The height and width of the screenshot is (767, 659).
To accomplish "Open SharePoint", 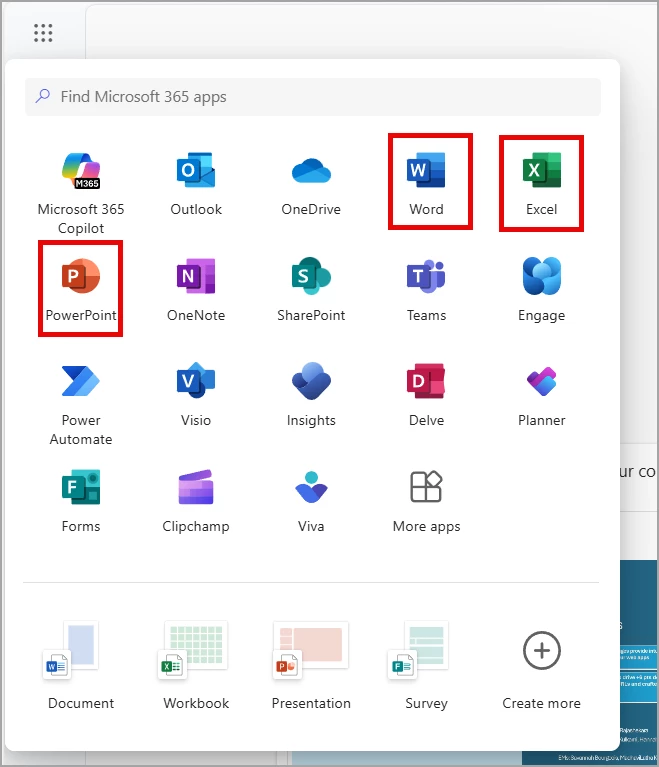I will pyautogui.click(x=311, y=290).
